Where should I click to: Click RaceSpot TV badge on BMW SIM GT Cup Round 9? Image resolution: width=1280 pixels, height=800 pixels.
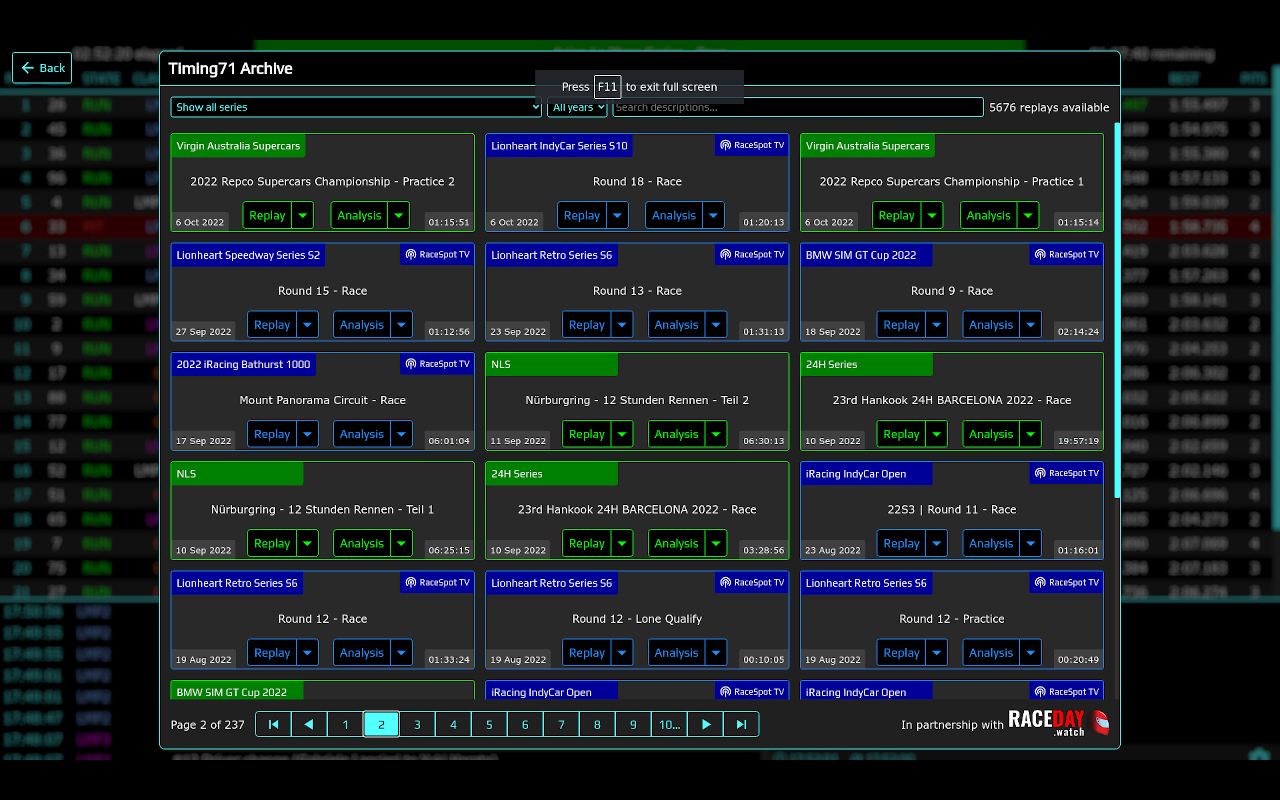[x=1066, y=254]
